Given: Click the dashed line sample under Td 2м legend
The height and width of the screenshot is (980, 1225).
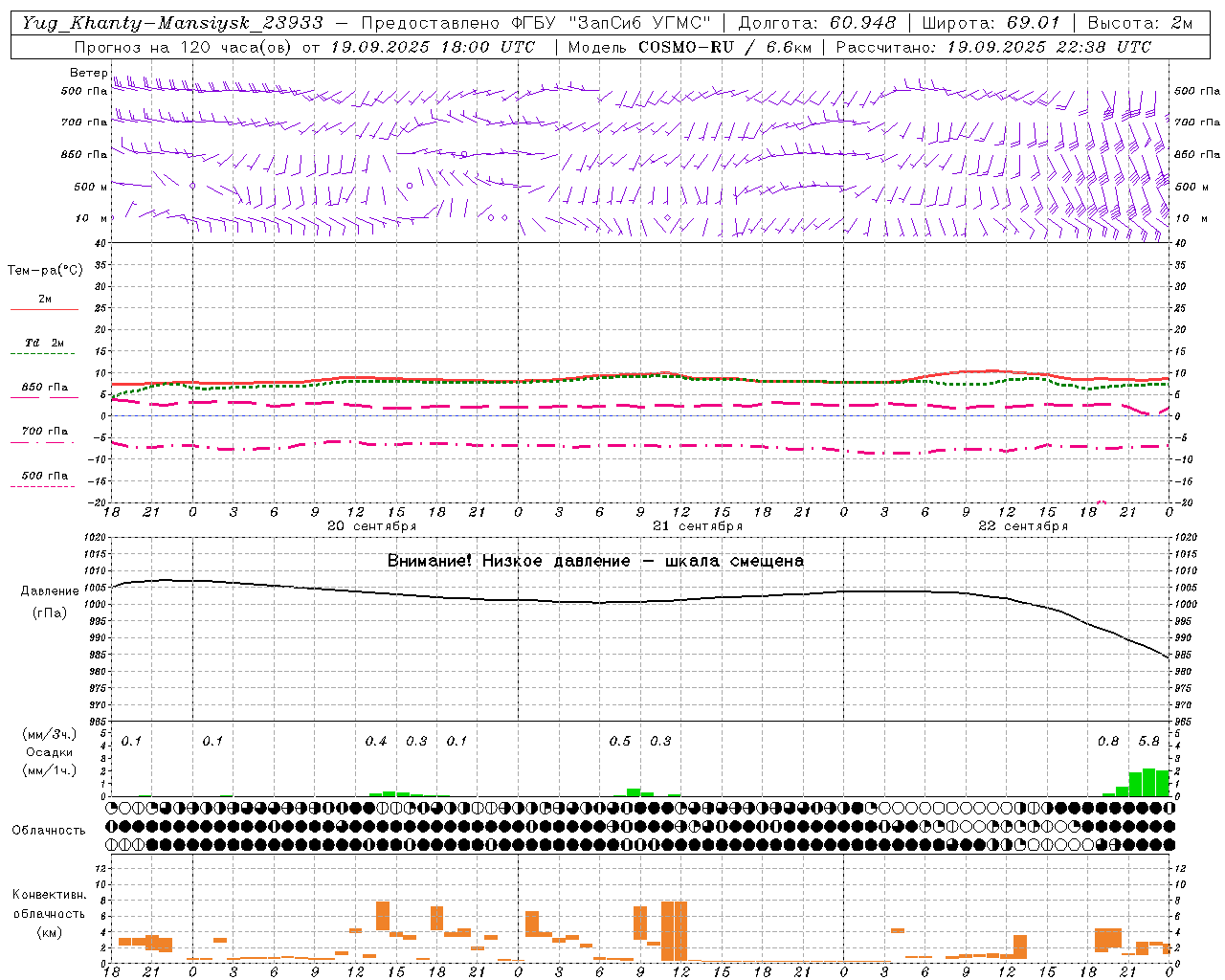Looking at the screenshot, I should pyautogui.click(x=42, y=354).
